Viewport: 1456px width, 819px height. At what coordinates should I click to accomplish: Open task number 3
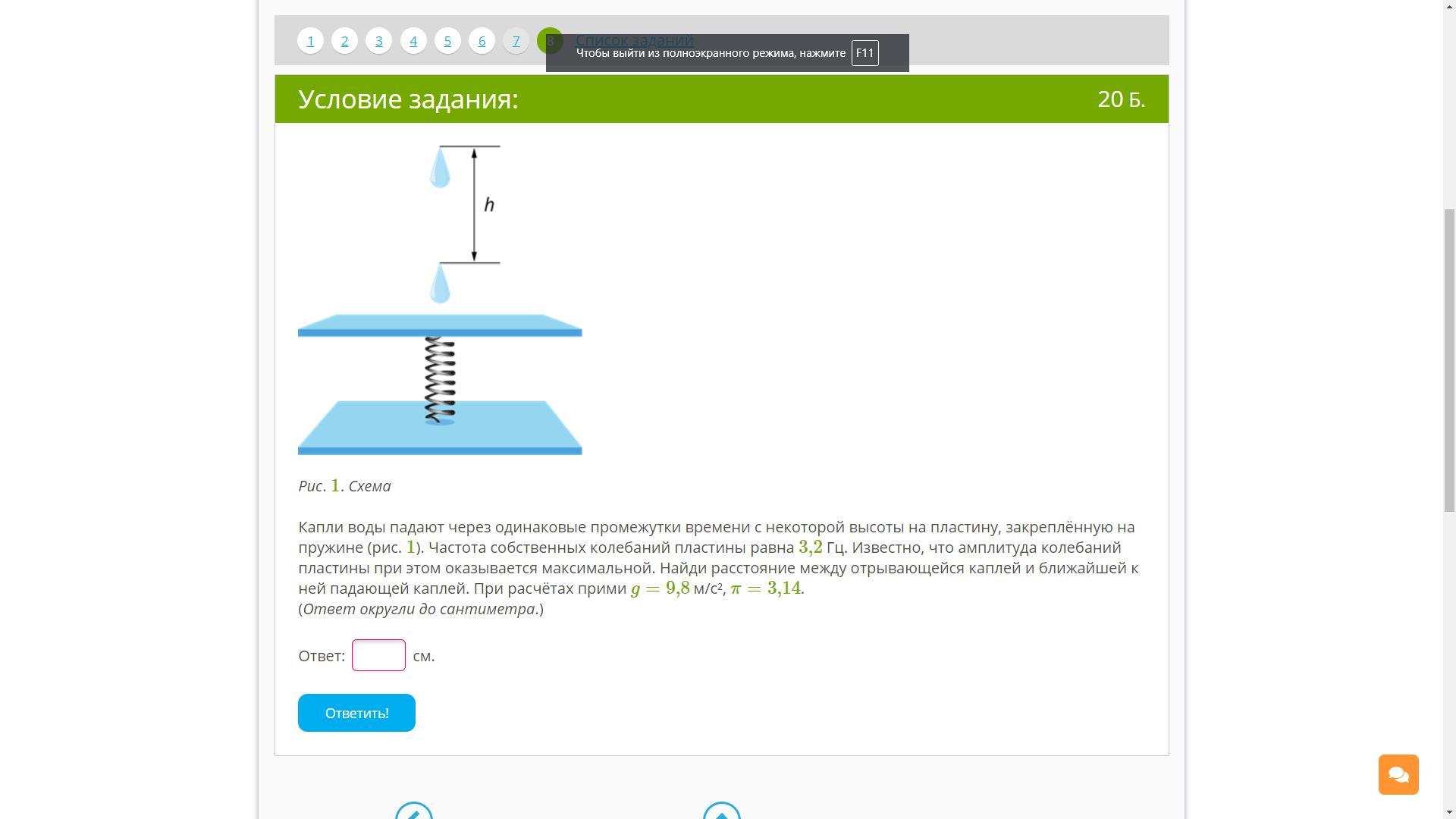pyautogui.click(x=378, y=41)
